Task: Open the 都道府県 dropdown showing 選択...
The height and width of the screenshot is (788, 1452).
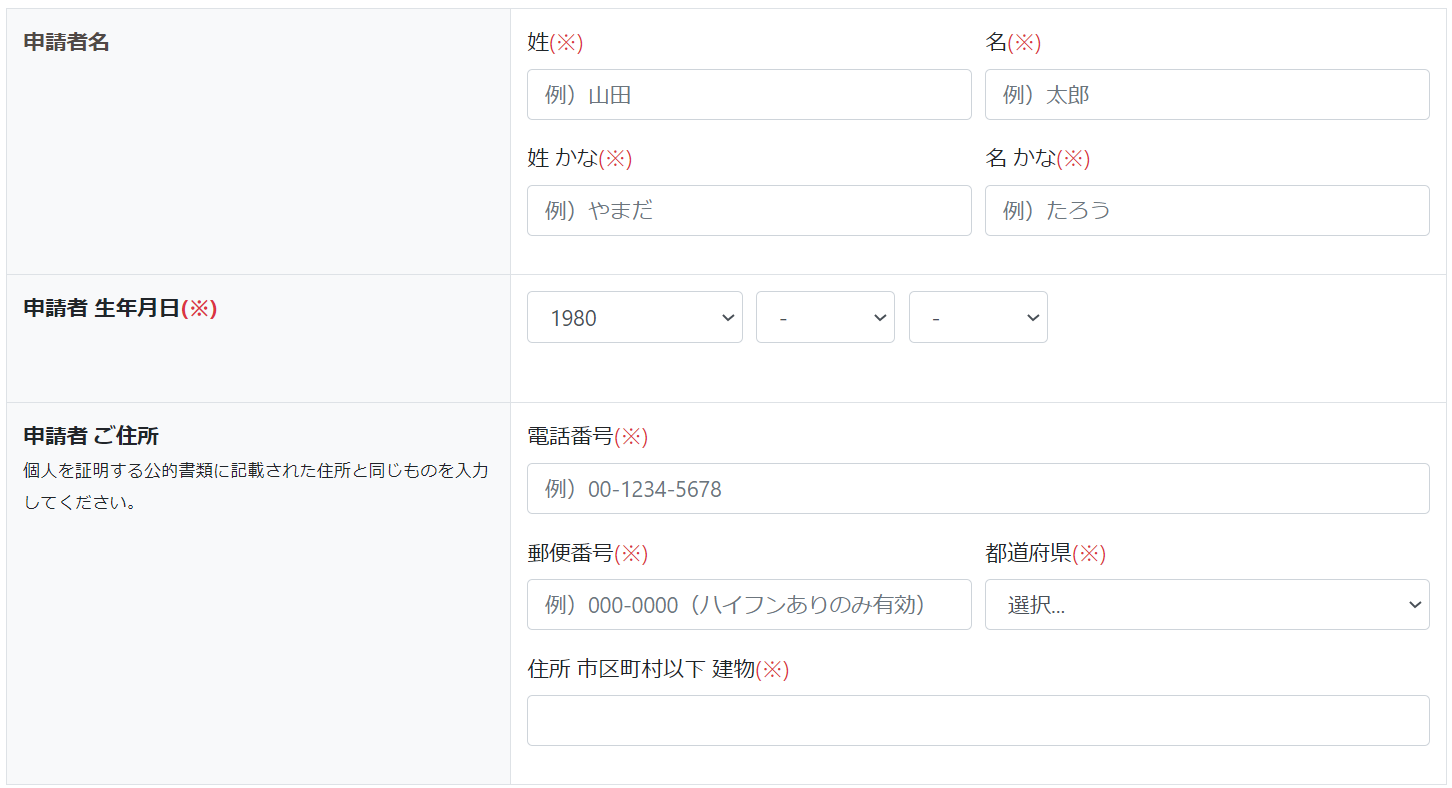Action: [1207, 605]
